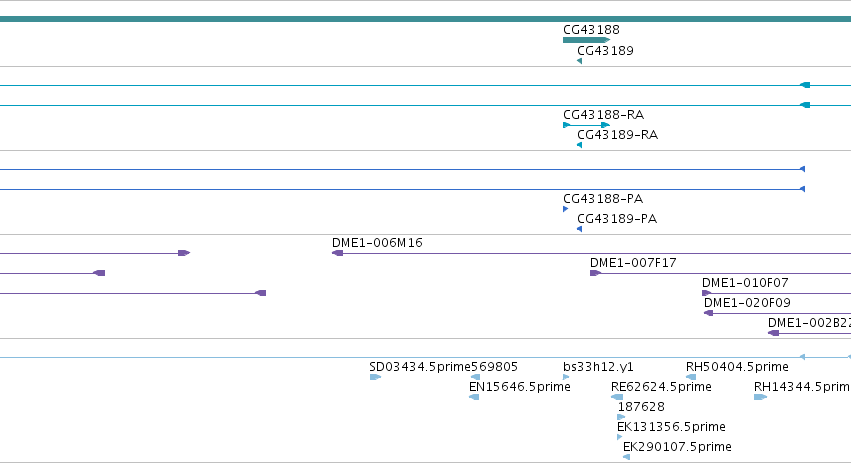Screen dimensions: 851x463
Task: Click EK131356.5prime EST arrow
Action: (620, 437)
